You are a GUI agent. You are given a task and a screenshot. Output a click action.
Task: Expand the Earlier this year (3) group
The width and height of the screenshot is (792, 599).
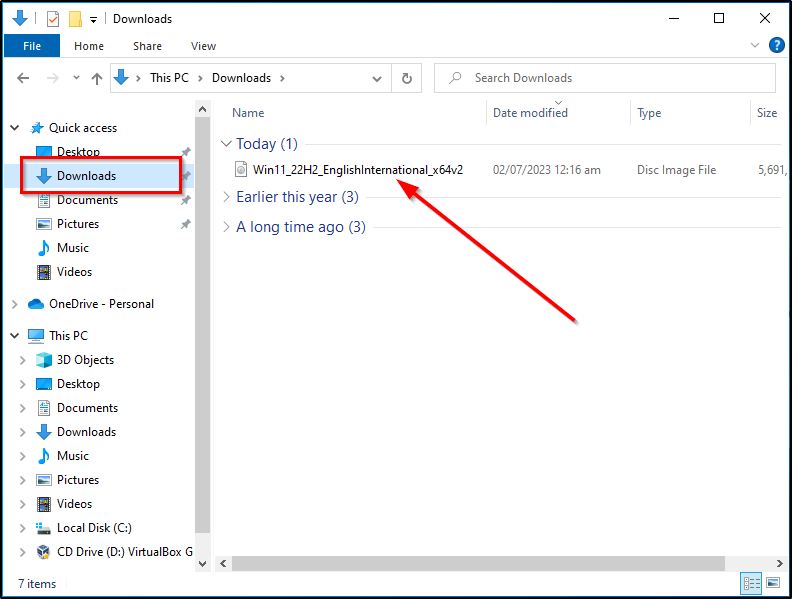click(226, 197)
